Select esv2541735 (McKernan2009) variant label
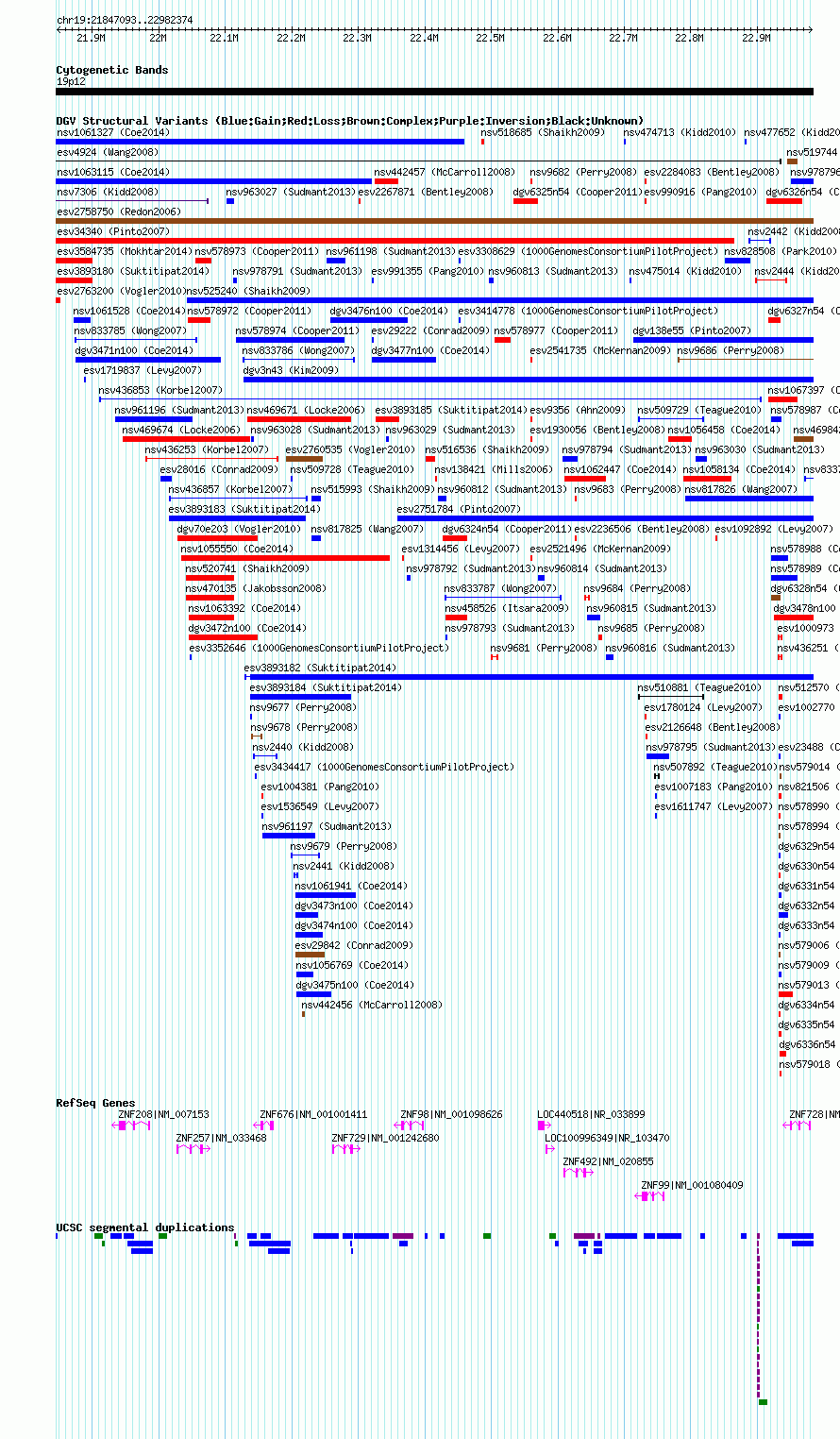 pyautogui.click(x=600, y=351)
